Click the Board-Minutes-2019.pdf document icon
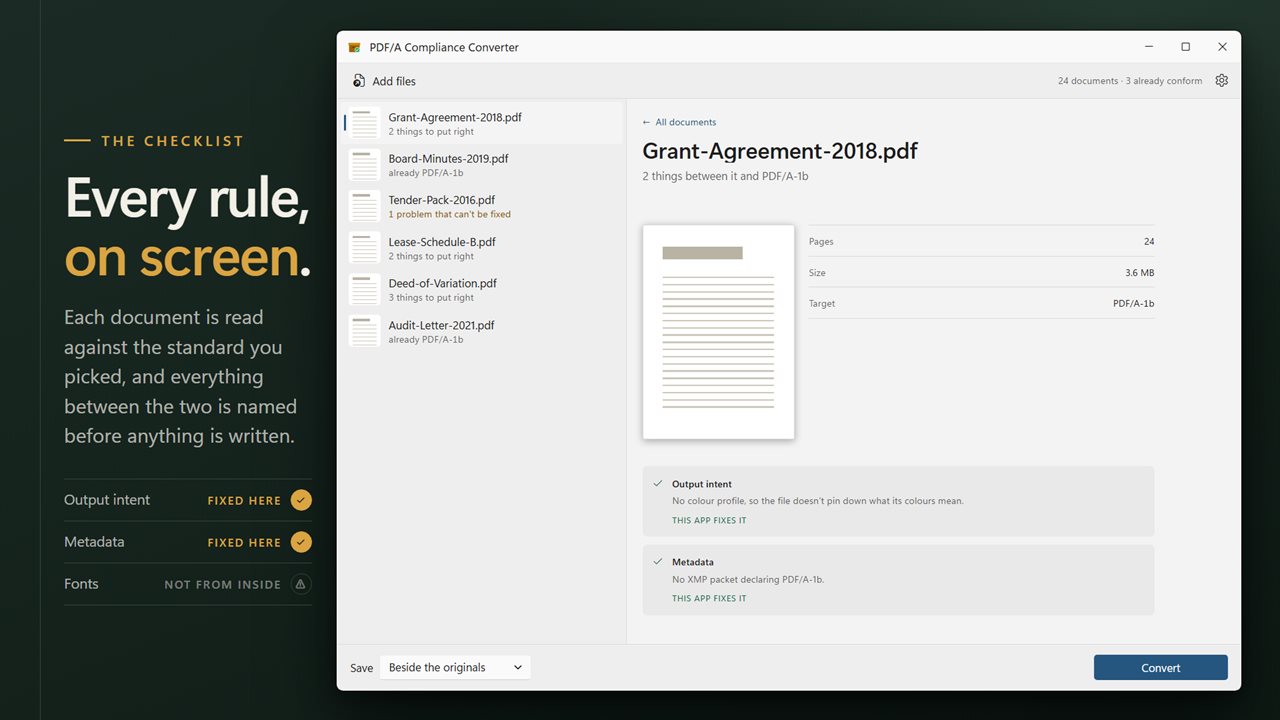The width and height of the screenshot is (1280, 720). tap(364, 165)
